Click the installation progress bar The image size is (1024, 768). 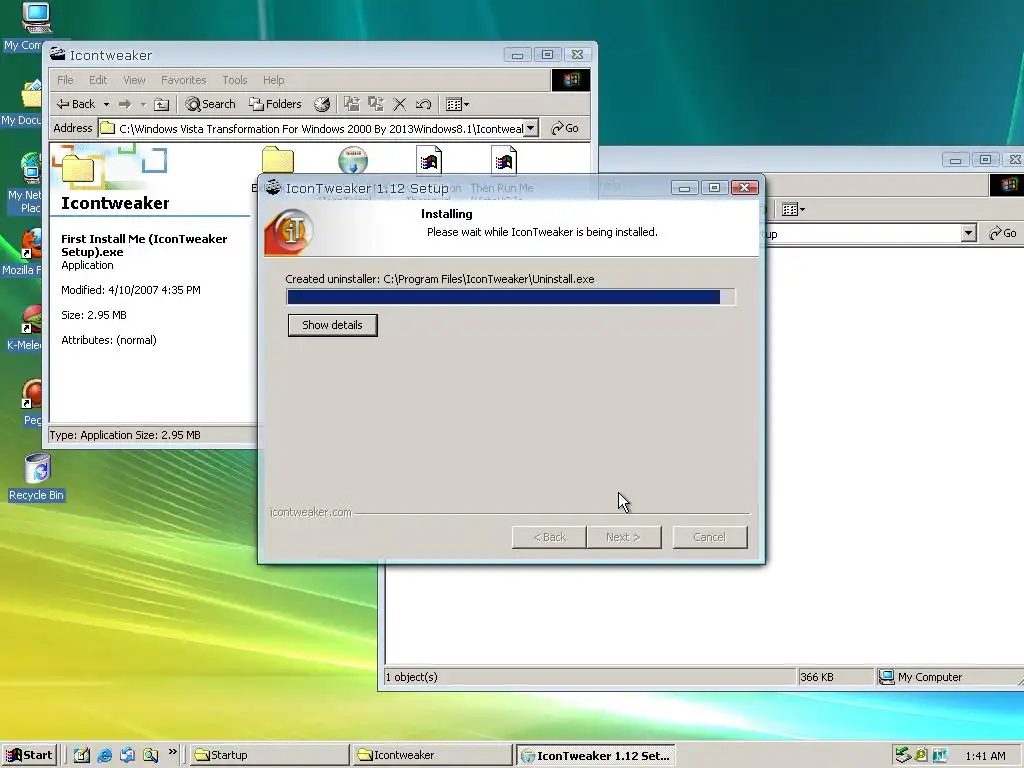click(511, 297)
